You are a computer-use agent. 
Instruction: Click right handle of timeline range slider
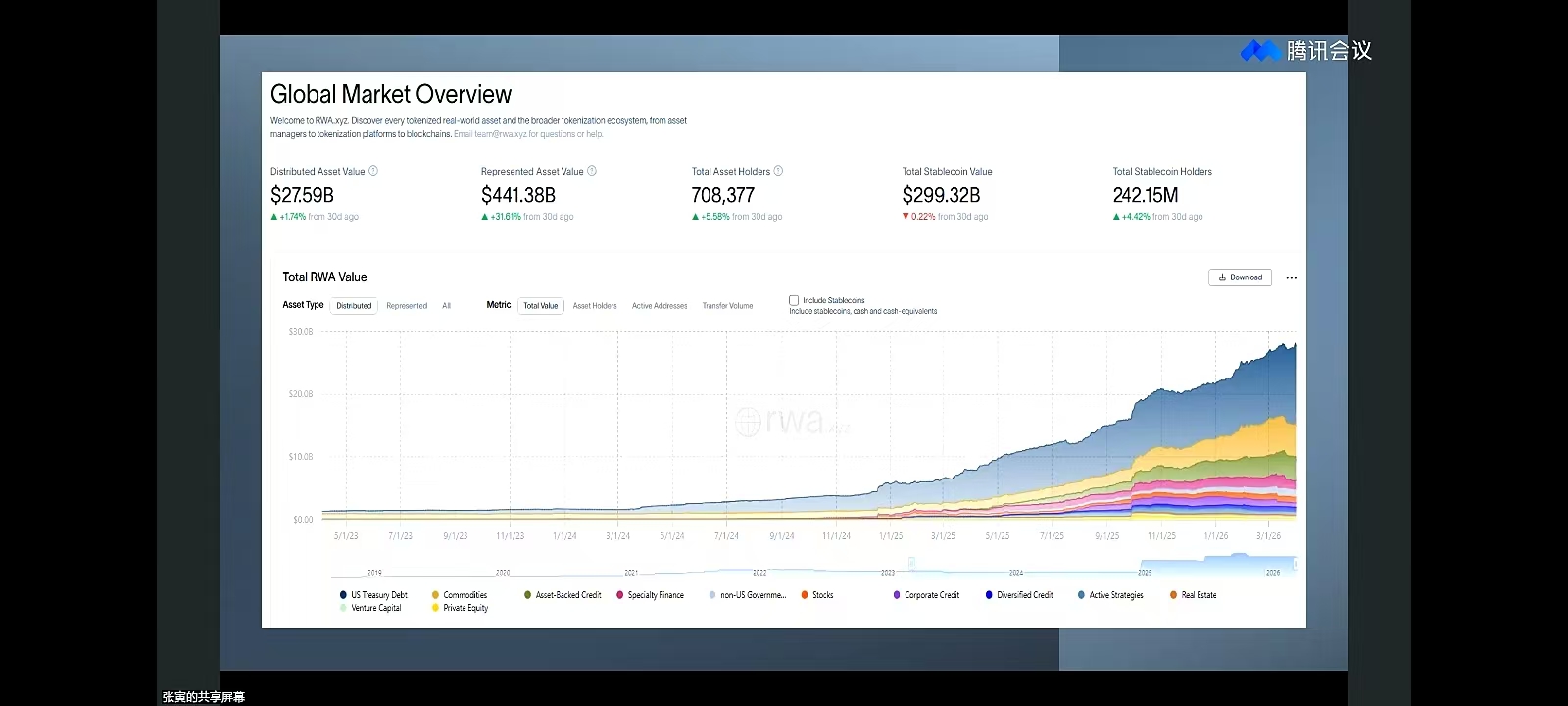click(1295, 564)
